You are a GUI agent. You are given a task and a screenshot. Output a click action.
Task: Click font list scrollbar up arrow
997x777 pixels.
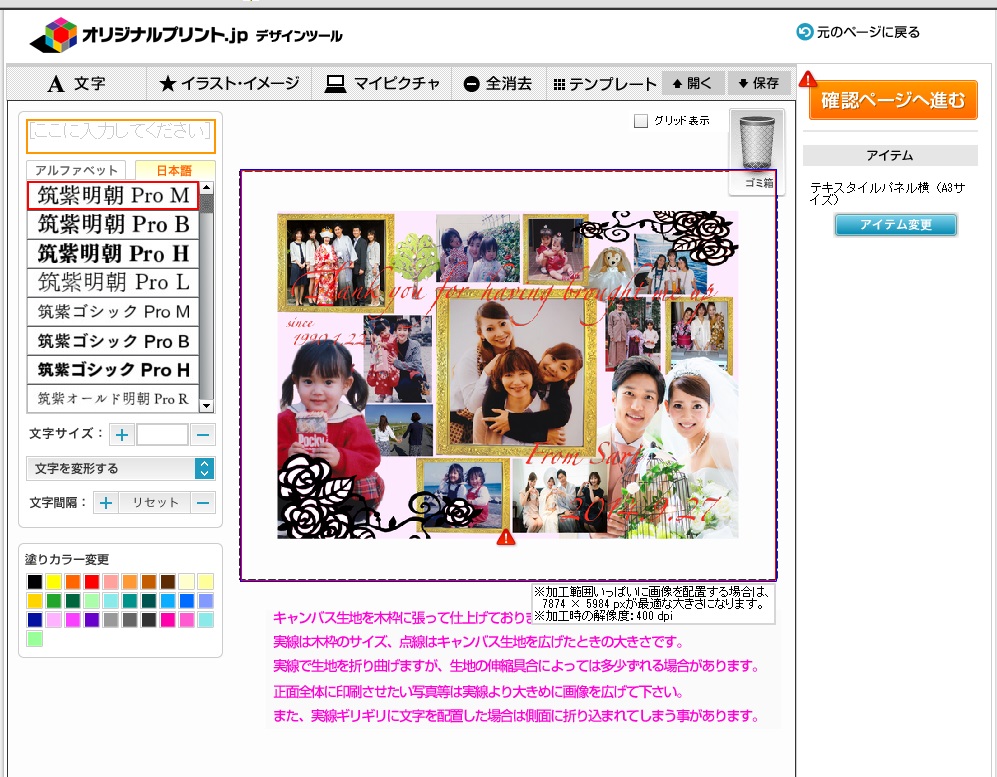[206, 188]
